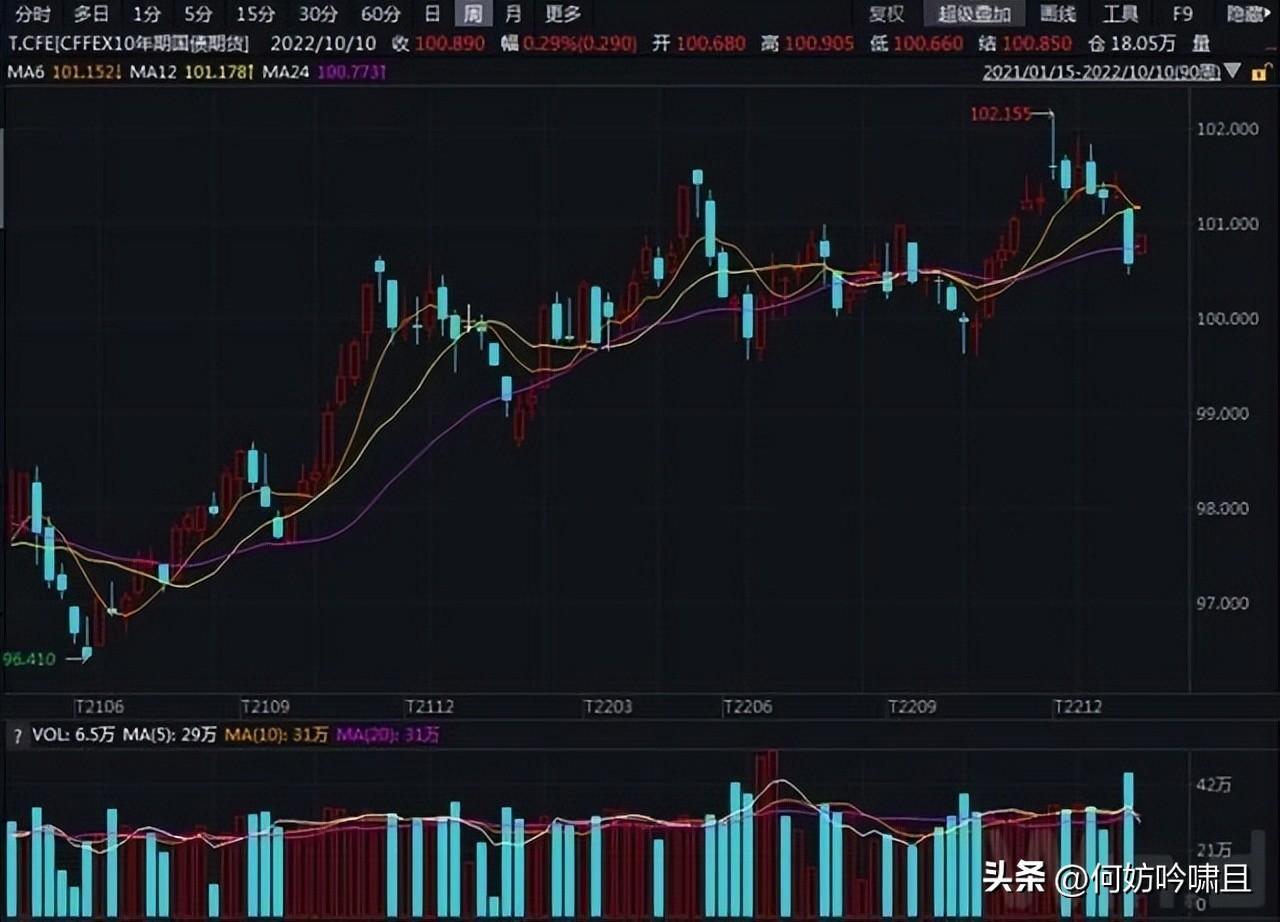Viewport: 1280px width, 922px height.
Task: Click the 超级叠加 overlay button
Action: click(x=974, y=14)
